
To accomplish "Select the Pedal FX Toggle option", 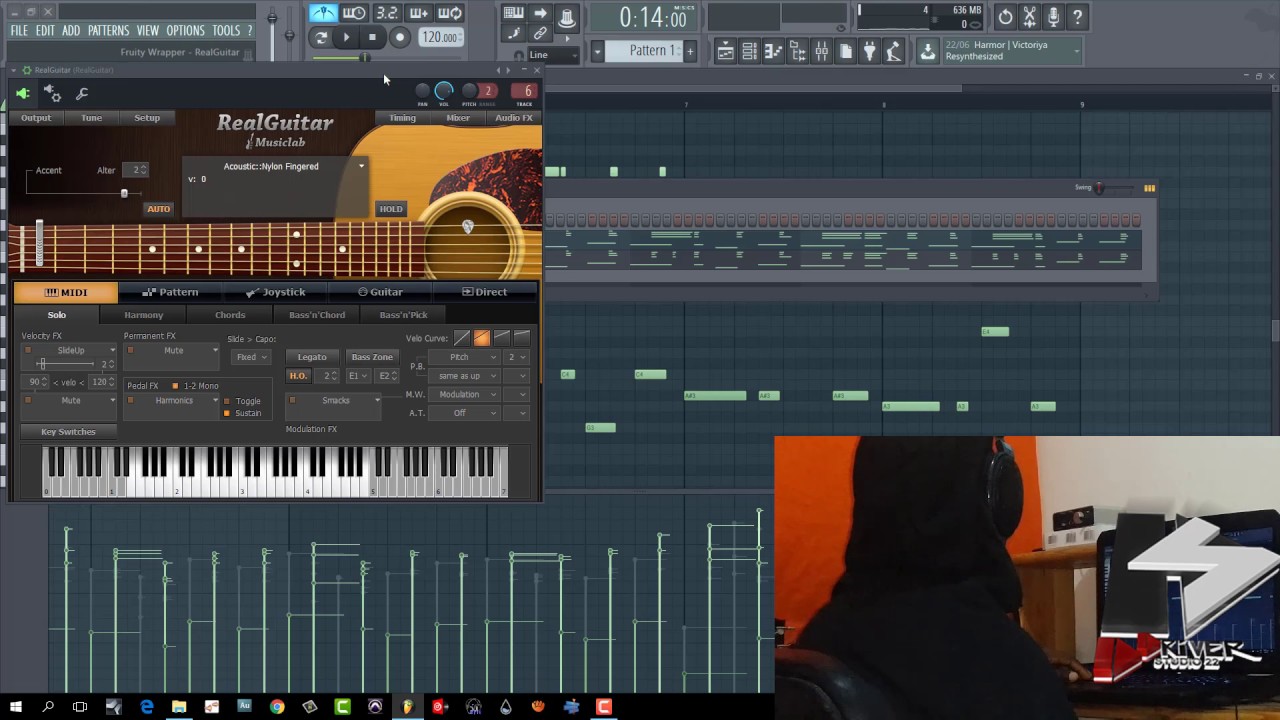I will click(x=227, y=401).
